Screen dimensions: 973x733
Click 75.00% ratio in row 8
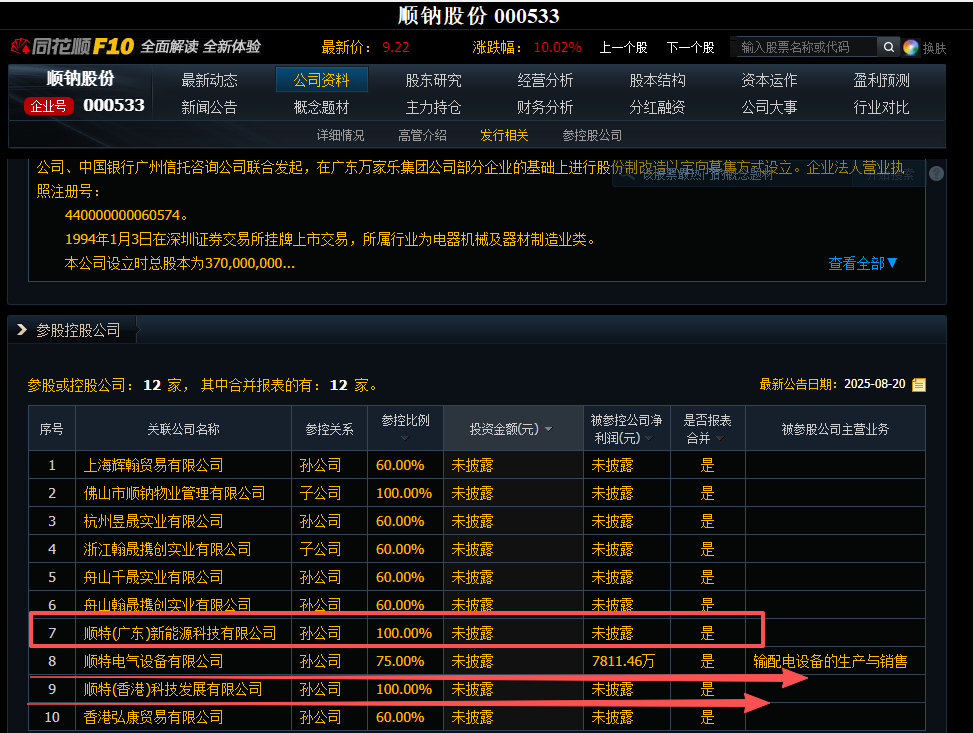[400, 661]
